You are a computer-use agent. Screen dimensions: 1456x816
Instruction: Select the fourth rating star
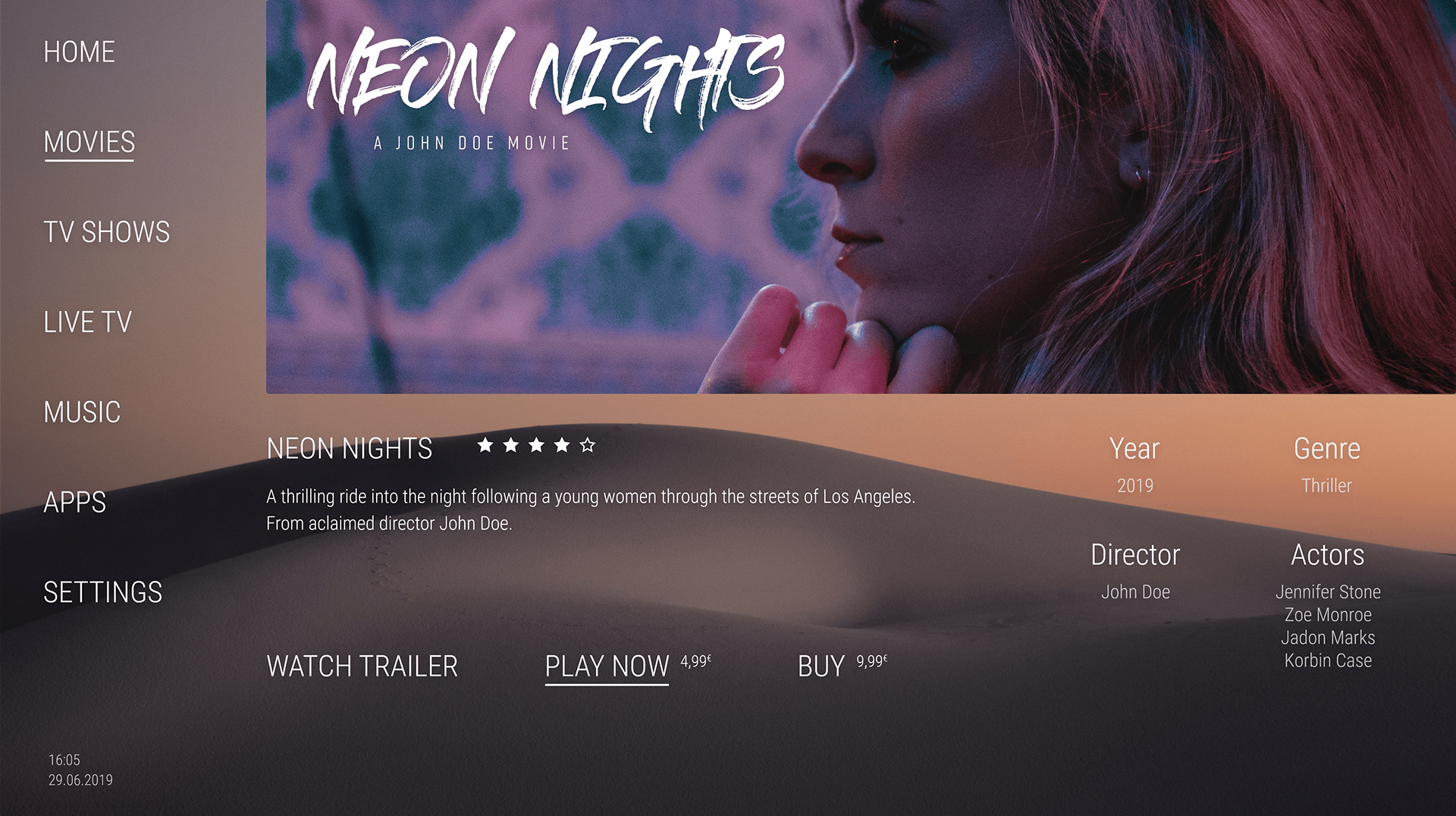pos(562,445)
